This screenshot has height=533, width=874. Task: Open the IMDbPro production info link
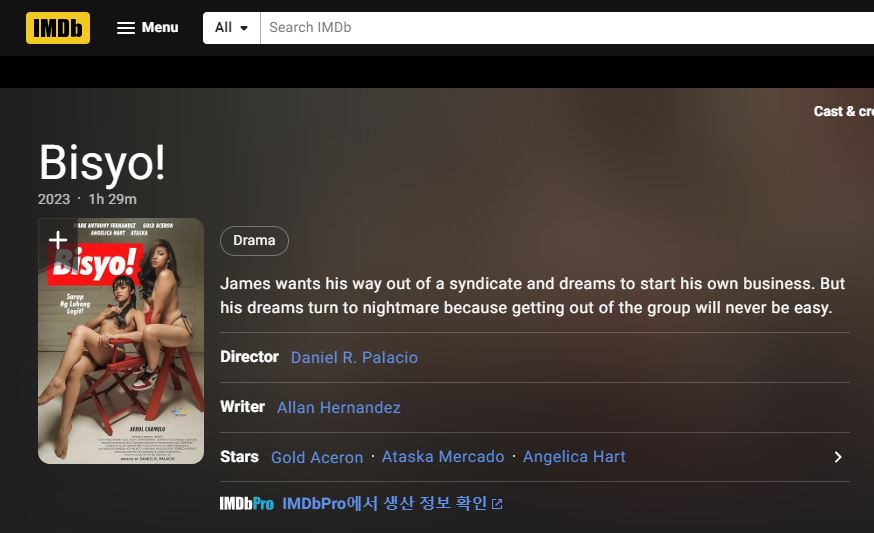[x=384, y=504]
